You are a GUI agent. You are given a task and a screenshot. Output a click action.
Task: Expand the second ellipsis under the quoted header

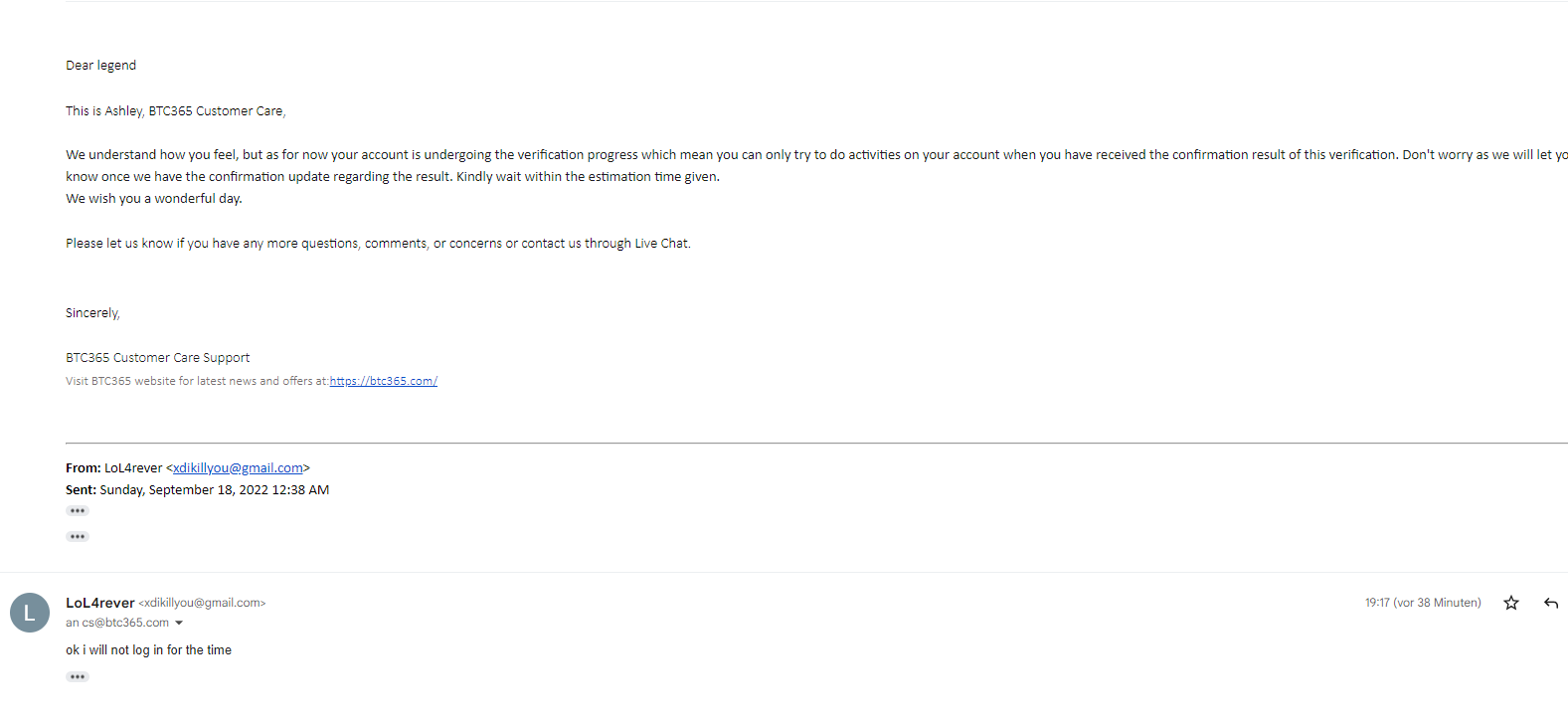(78, 537)
